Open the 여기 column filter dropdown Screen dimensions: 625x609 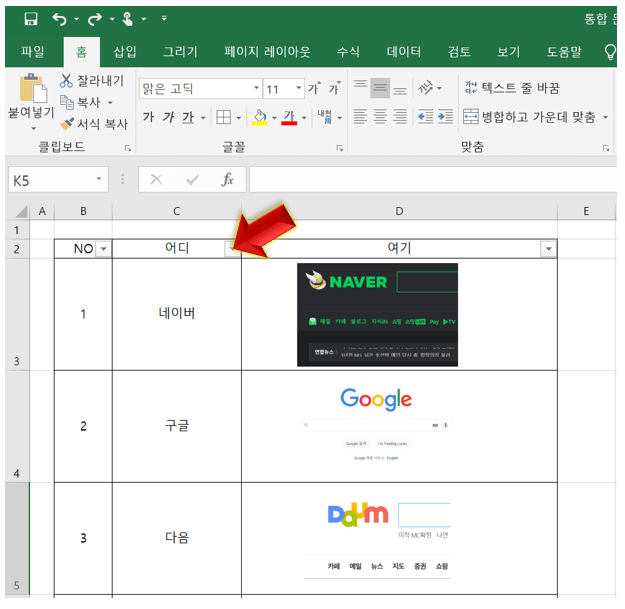(548, 249)
